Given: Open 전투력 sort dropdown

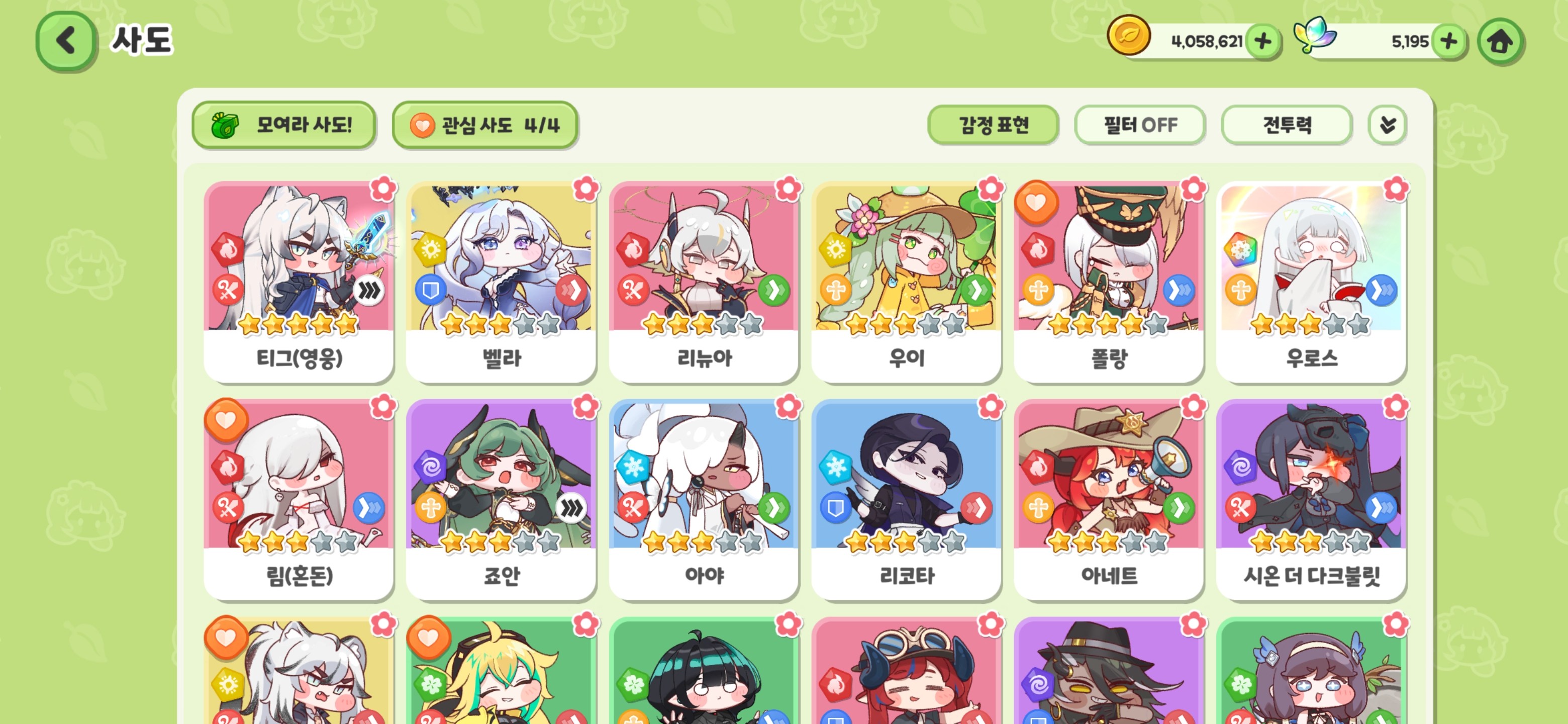Looking at the screenshot, I should [x=1287, y=125].
